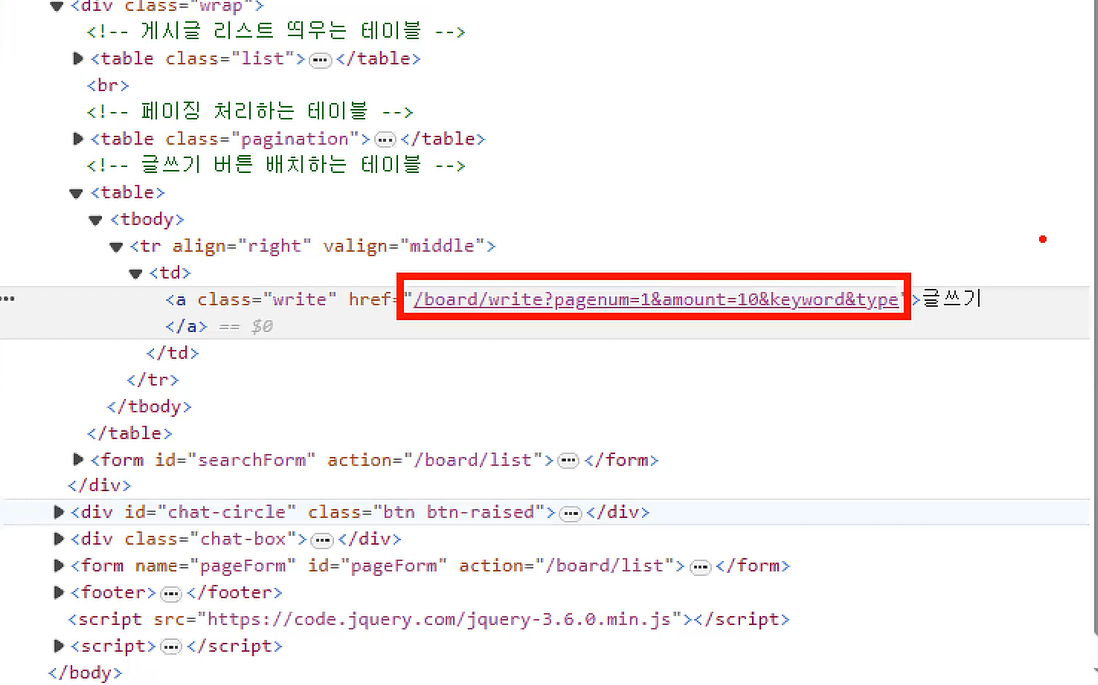Click the class="btn btn-raised" attribute
The image size is (1098, 685).
pyautogui.click(x=426, y=512)
